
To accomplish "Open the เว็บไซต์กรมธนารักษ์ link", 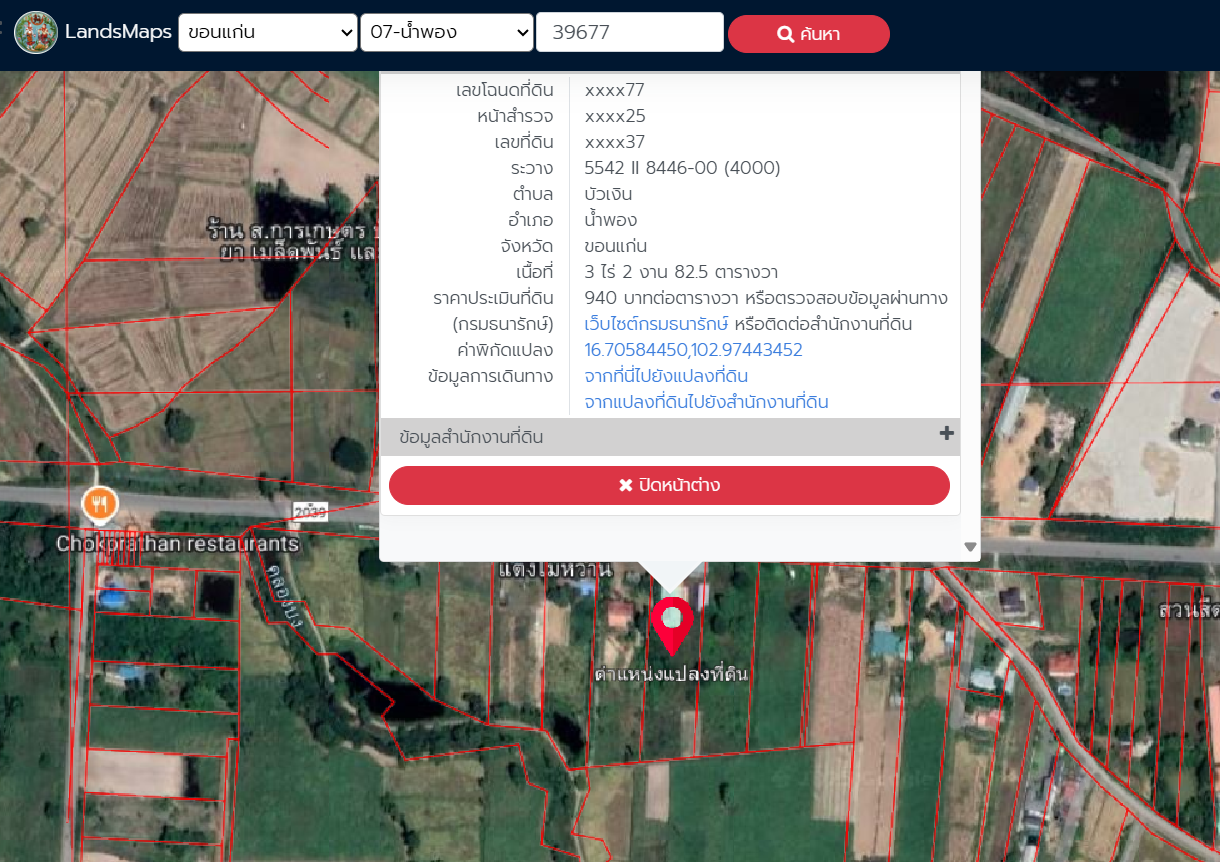I will 656,324.
